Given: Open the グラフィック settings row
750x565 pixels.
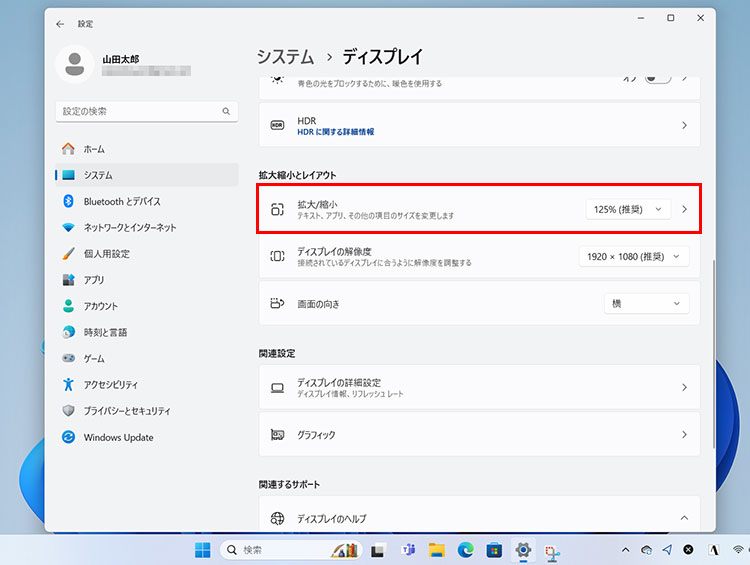Looking at the screenshot, I should [x=479, y=435].
